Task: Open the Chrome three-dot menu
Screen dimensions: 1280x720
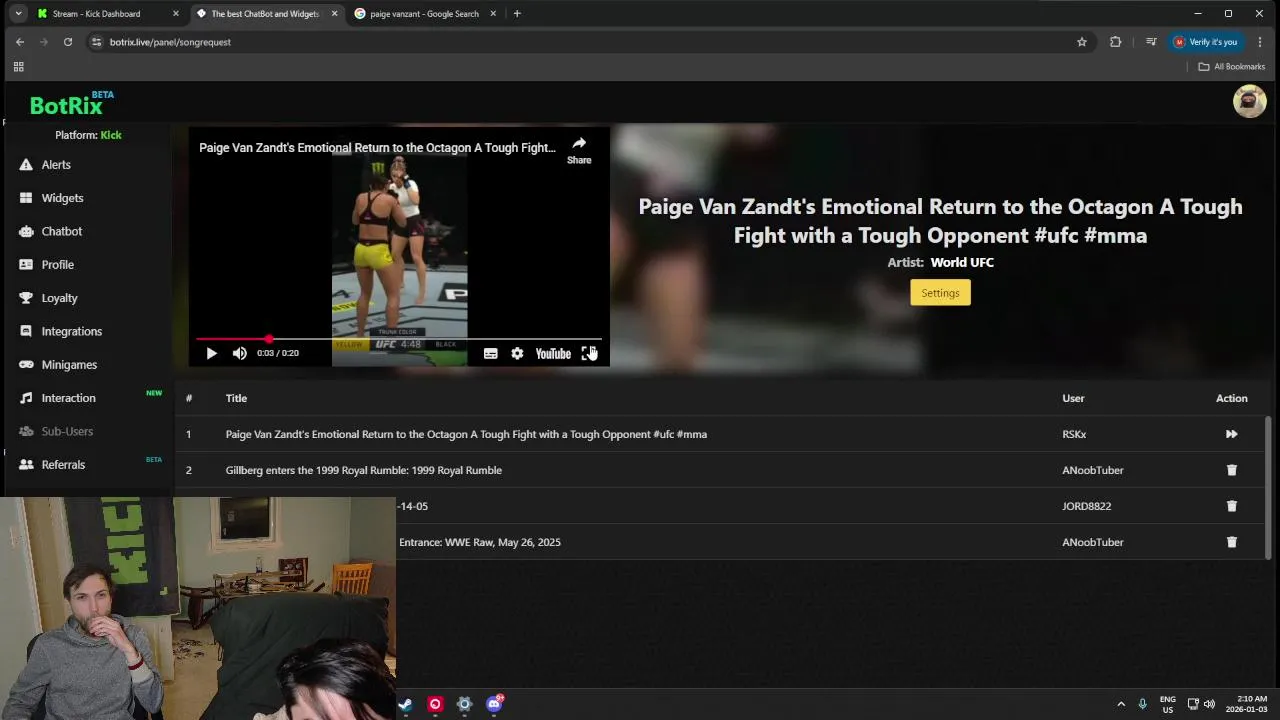Action: 1260,42
